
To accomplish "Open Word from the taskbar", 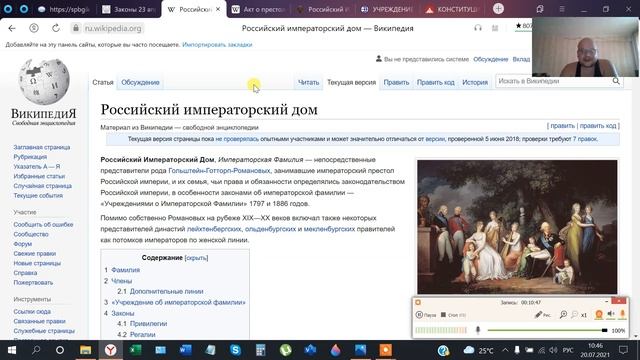I will (185, 350).
